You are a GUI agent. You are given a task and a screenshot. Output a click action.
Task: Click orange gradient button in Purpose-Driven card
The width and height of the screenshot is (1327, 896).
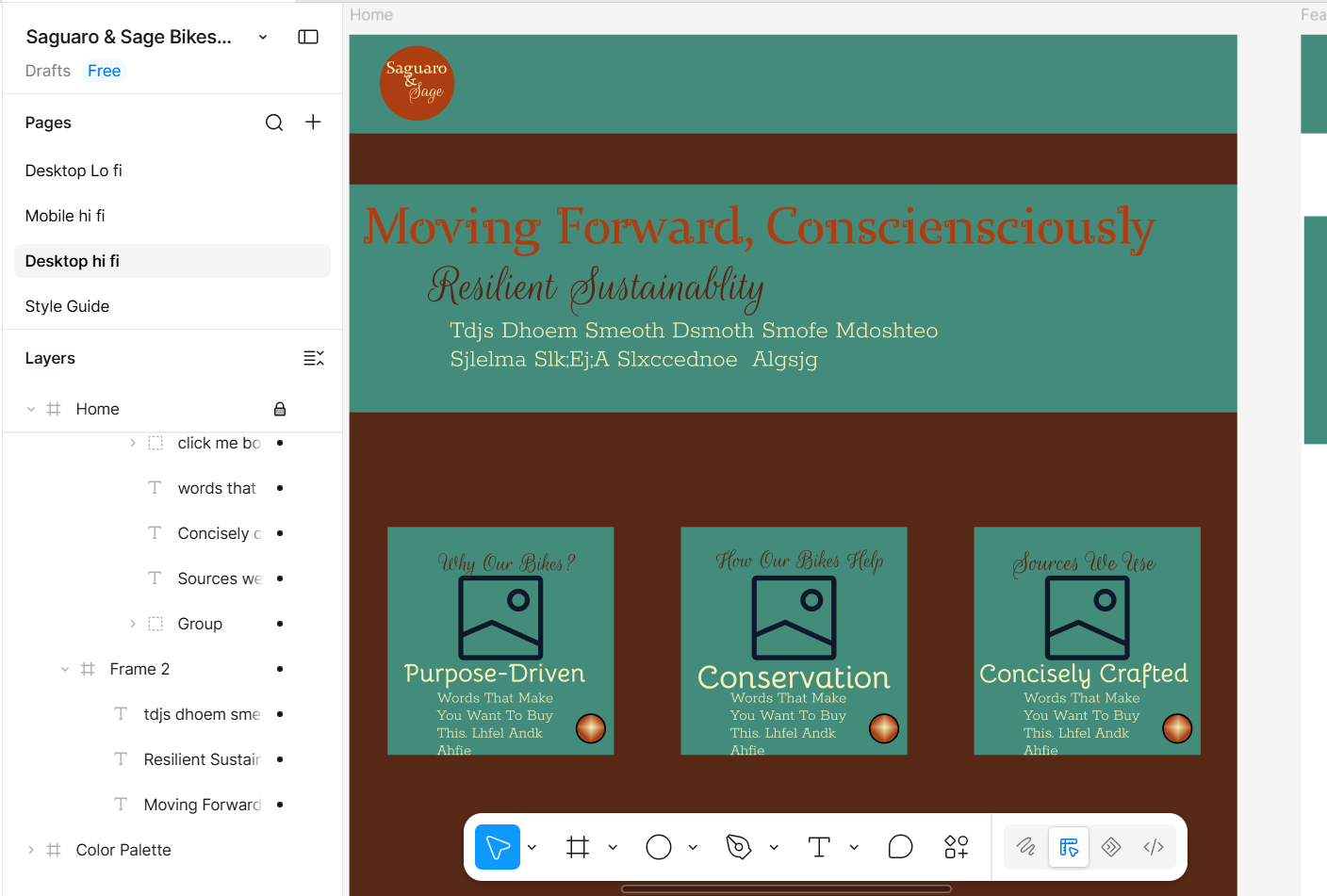(591, 728)
